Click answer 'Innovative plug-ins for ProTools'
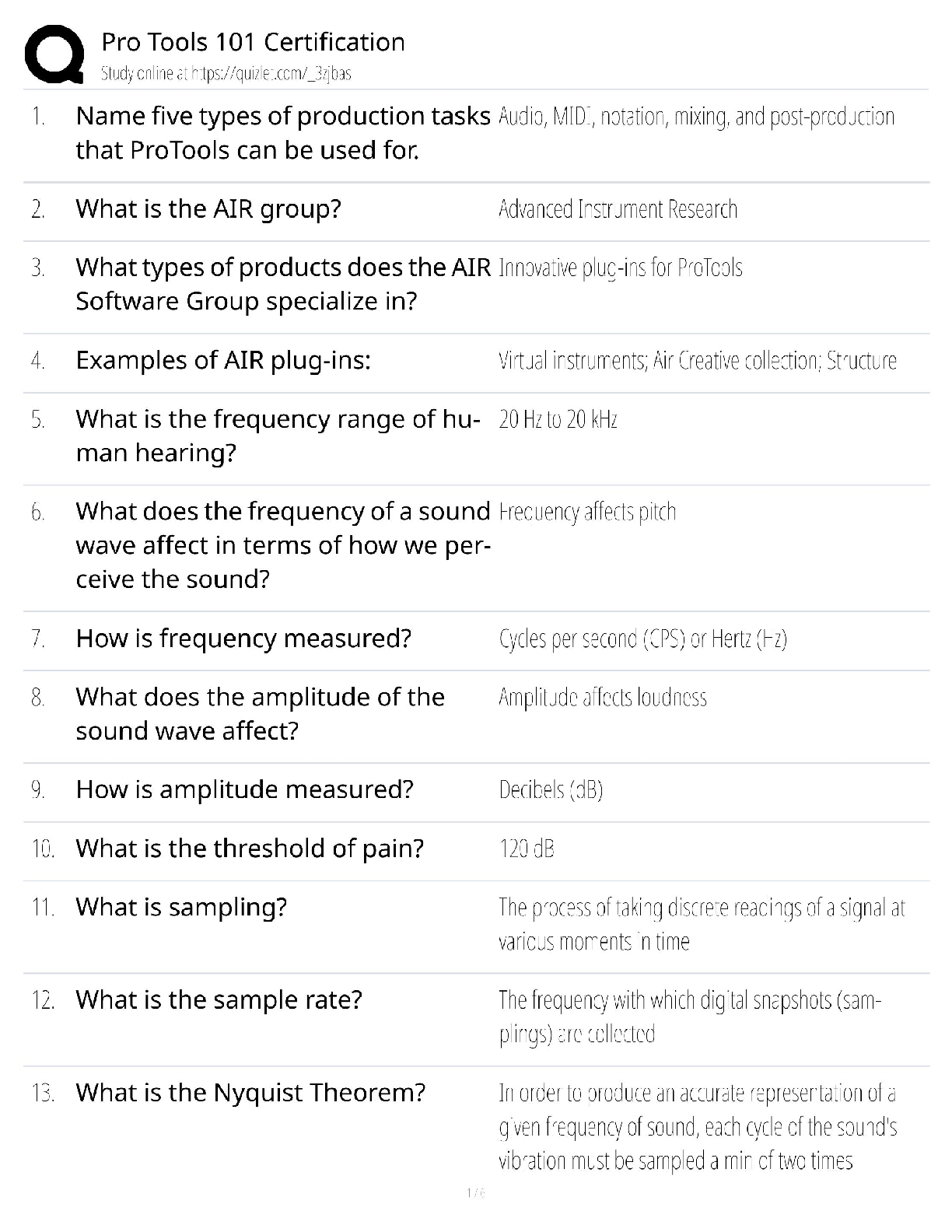This screenshot has height=1232, width=952. click(x=621, y=268)
